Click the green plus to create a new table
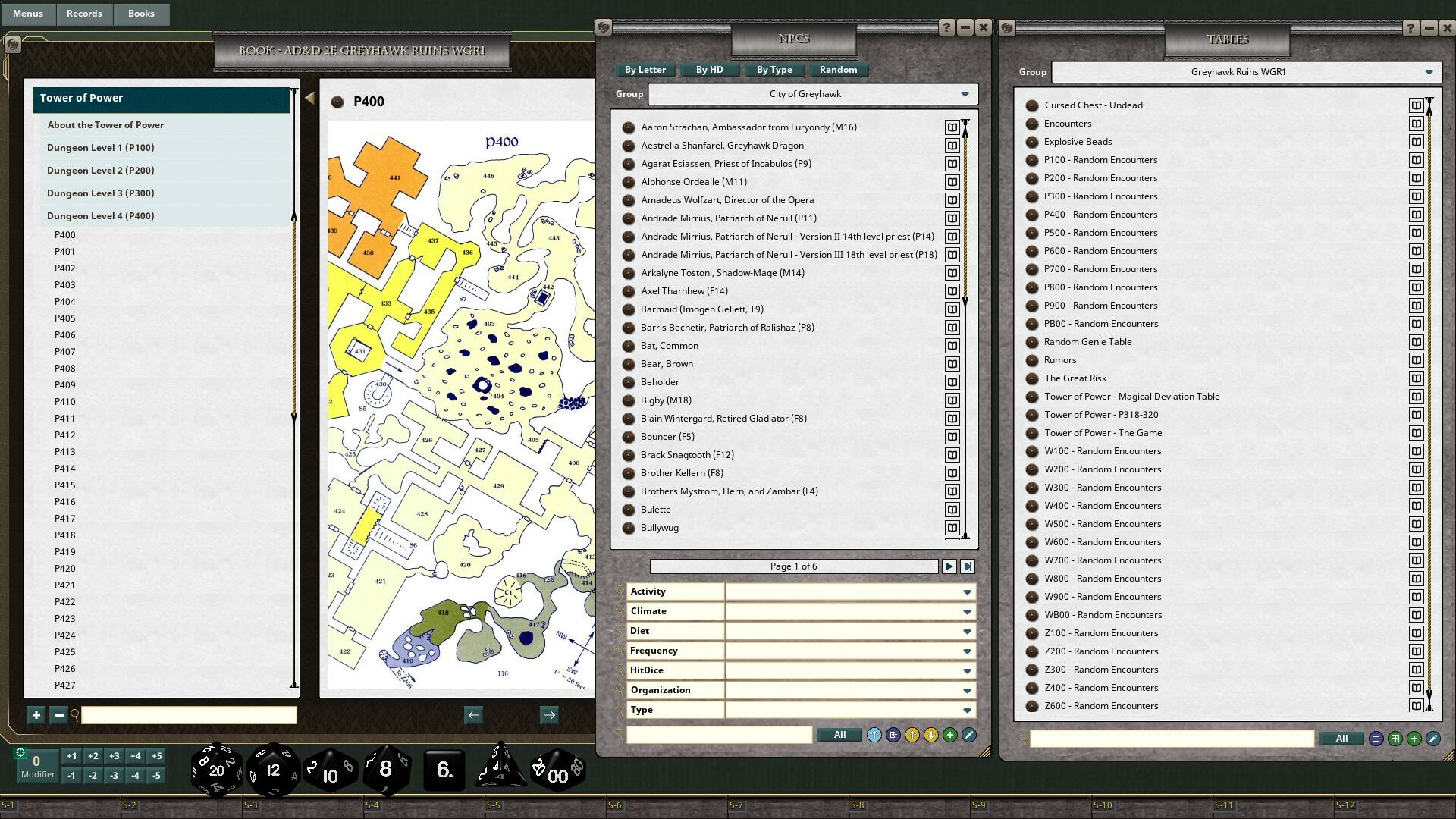 click(x=1414, y=738)
